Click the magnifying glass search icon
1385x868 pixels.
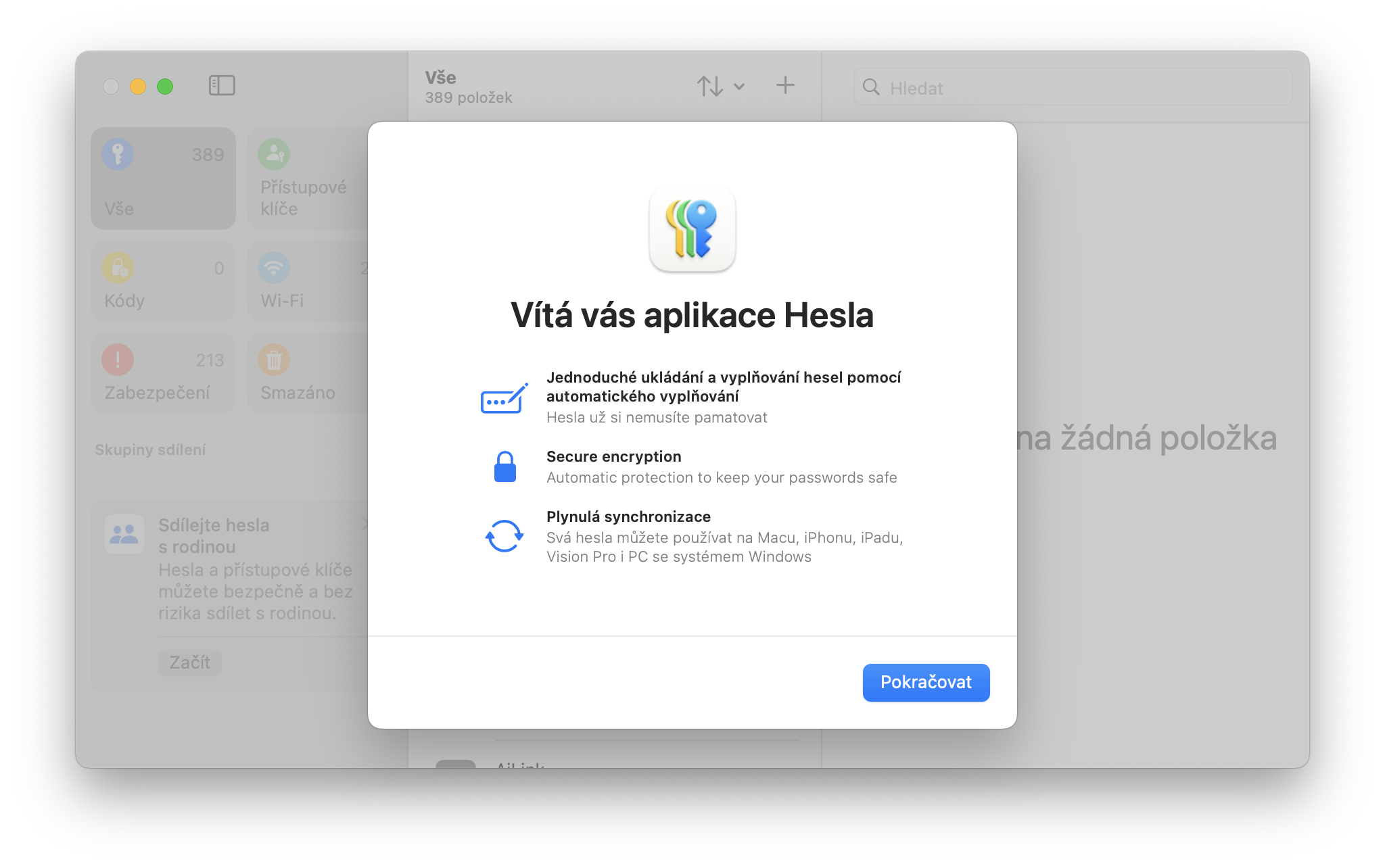point(871,87)
